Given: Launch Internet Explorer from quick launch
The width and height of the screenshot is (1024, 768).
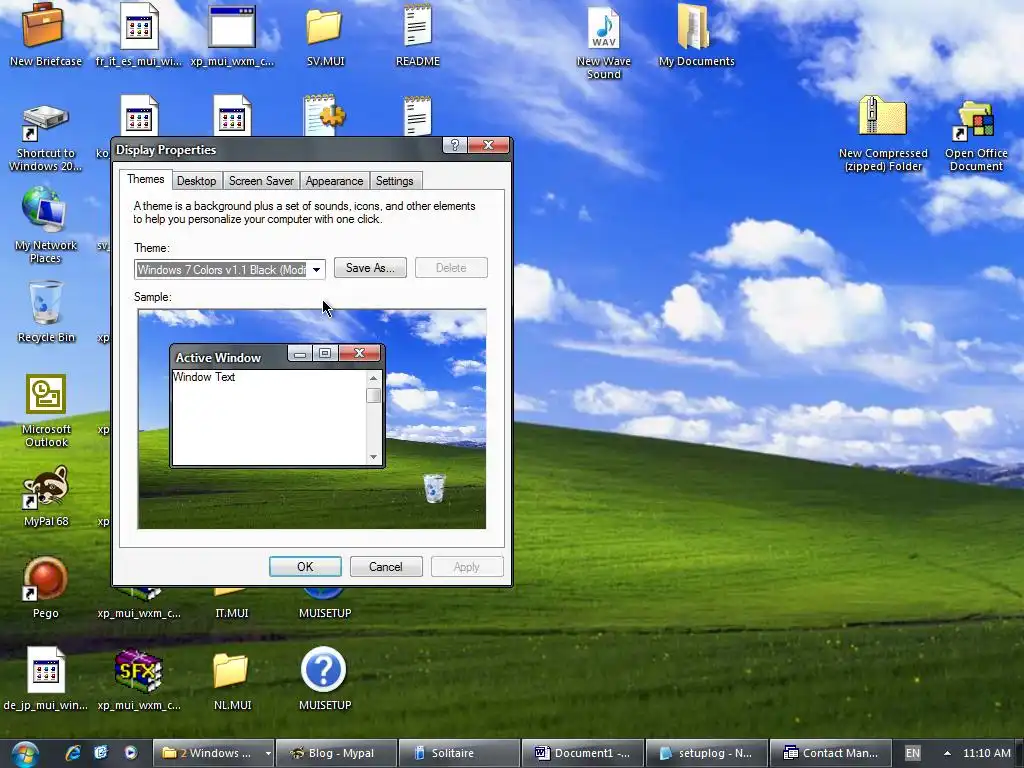Looking at the screenshot, I should [72, 753].
